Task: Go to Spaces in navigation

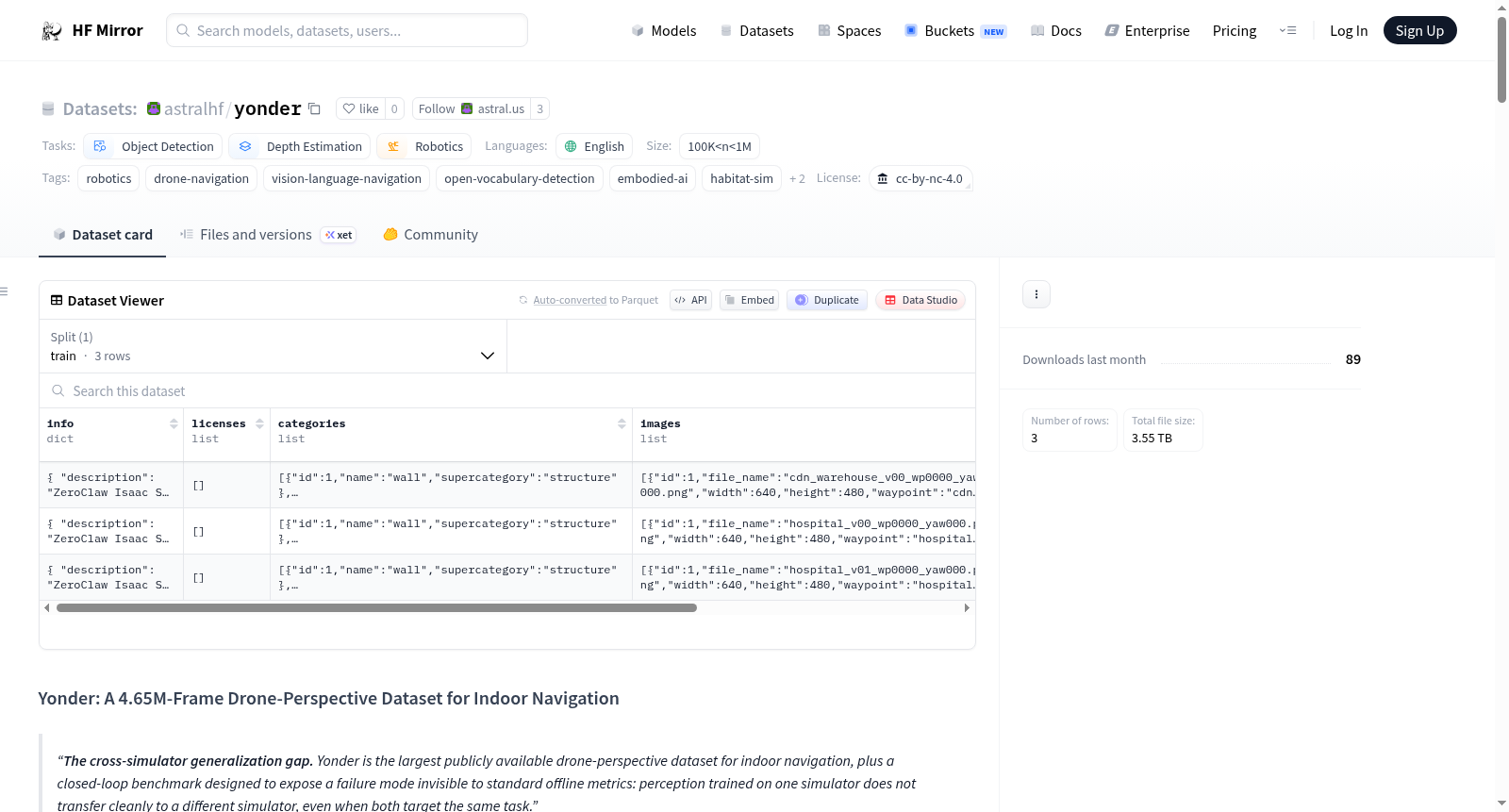Action: point(849,31)
